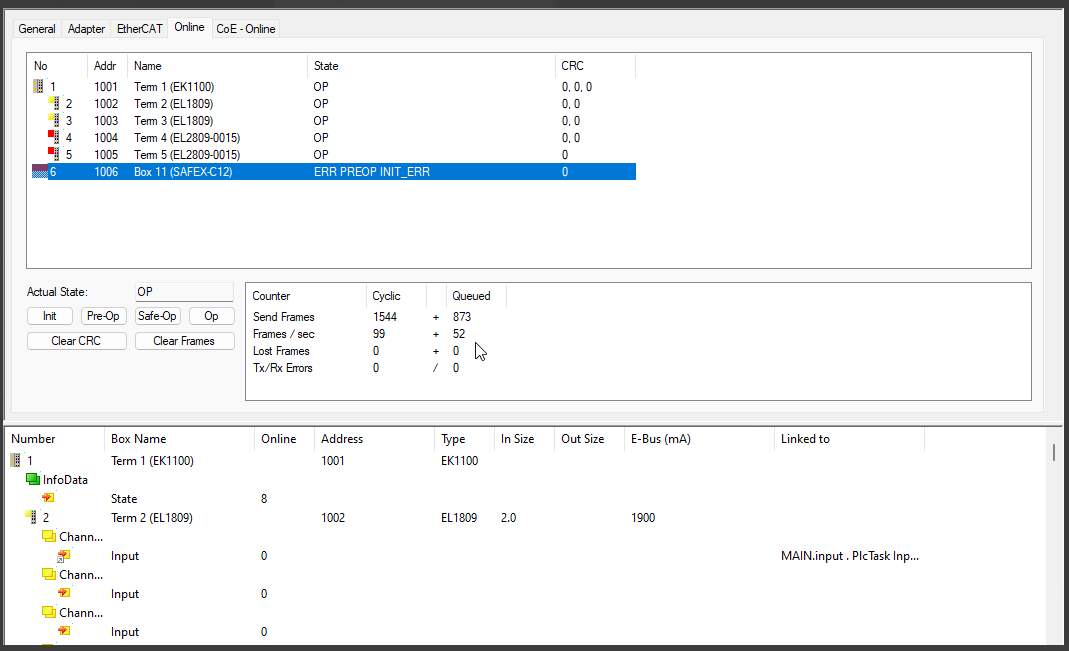This screenshot has height=651, width=1069.
Task: Click the first yellow Channel folder icon
Action: coord(49,537)
